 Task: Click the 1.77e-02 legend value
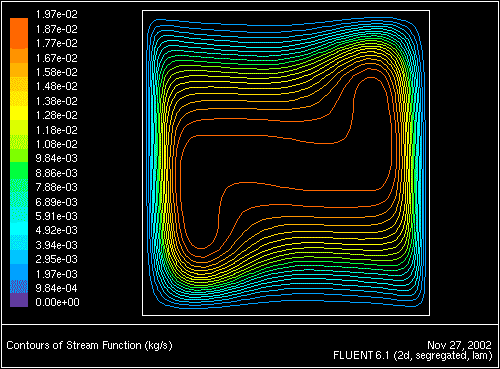pyautogui.click(x=57, y=43)
